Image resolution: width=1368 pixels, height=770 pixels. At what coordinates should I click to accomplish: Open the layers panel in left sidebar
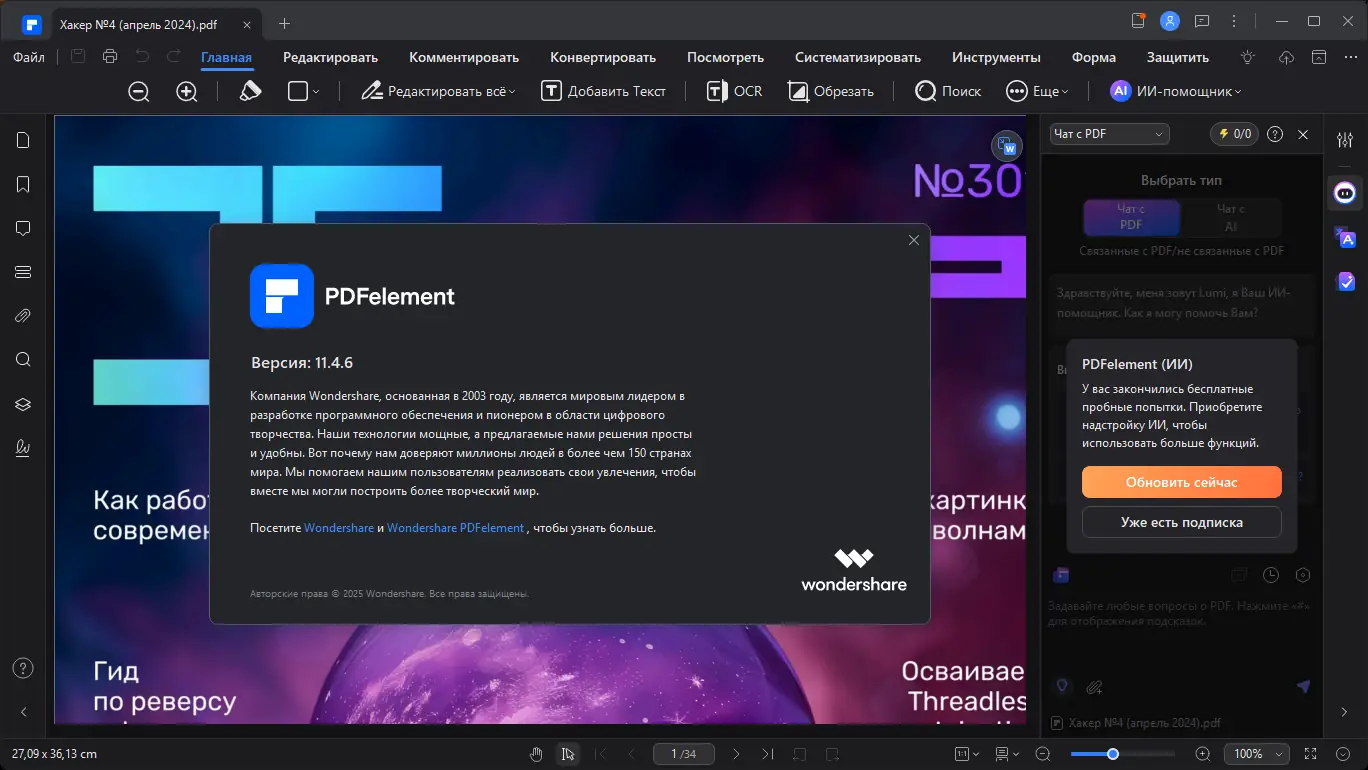[x=23, y=404]
